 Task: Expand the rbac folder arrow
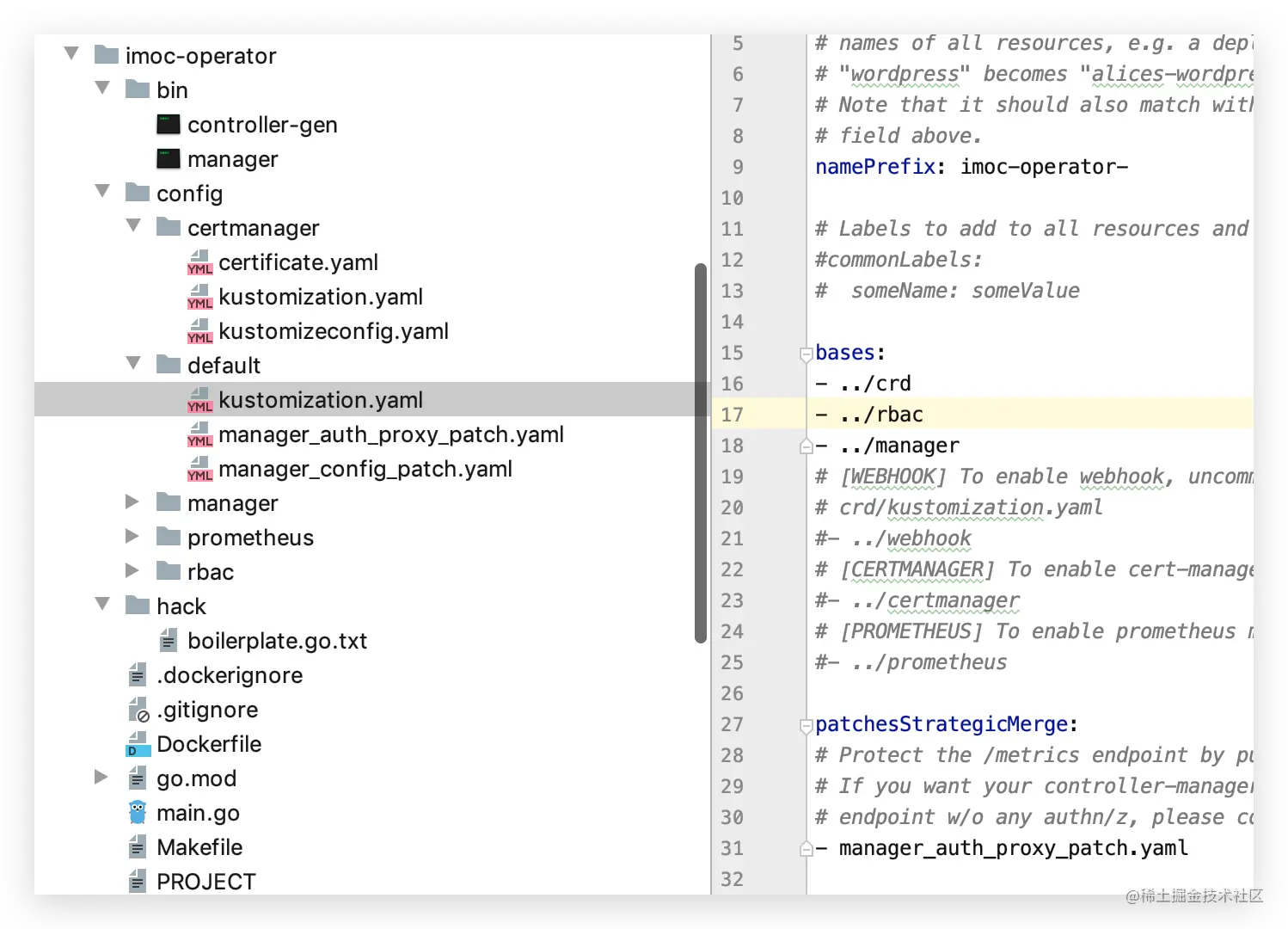click(132, 570)
